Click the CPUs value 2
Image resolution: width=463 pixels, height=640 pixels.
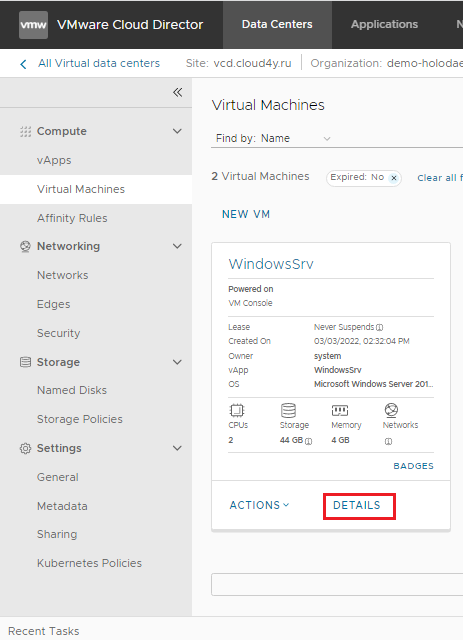point(231,440)
